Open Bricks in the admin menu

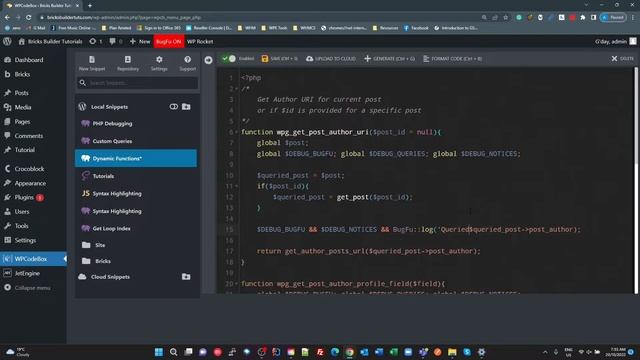(x=33, y=74)
